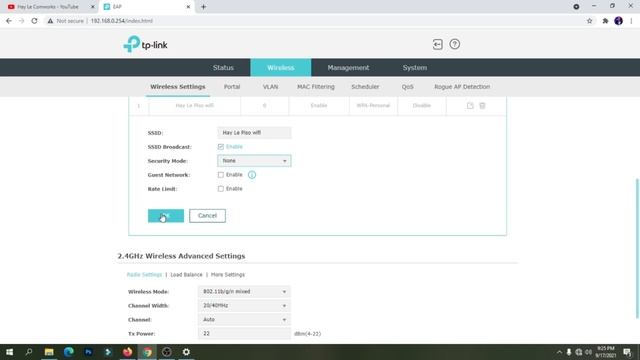Go to Status main tab
Screen dimensions: 640x360
[223, 68]
